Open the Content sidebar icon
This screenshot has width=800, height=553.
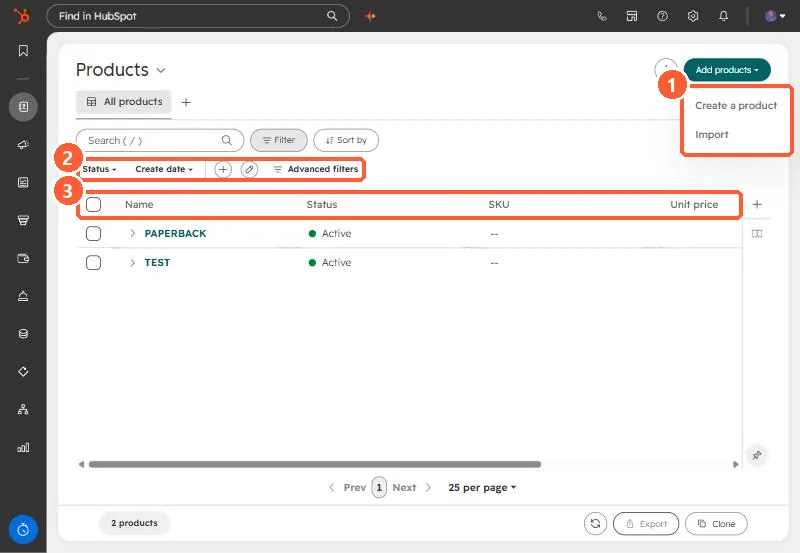tap(23, 183)
